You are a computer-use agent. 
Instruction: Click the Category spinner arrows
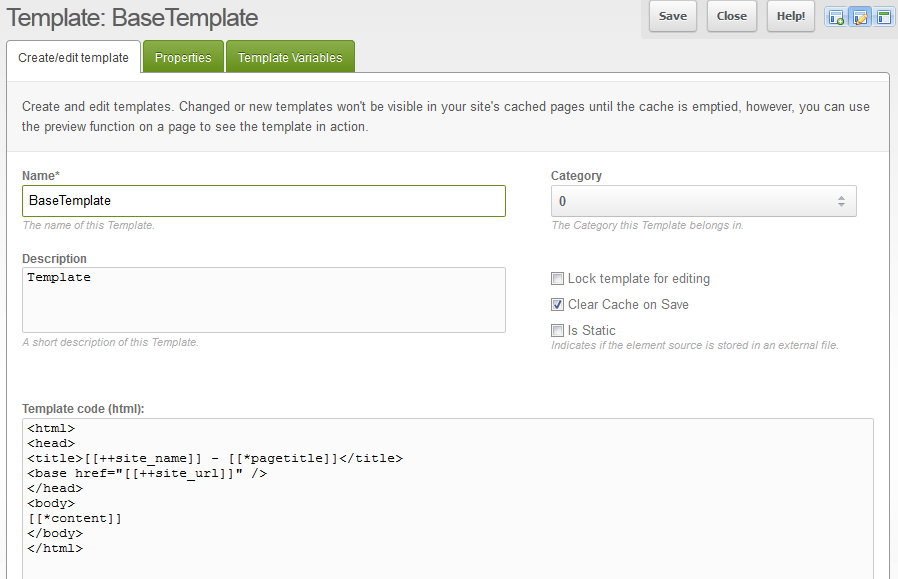coord(841,201)
